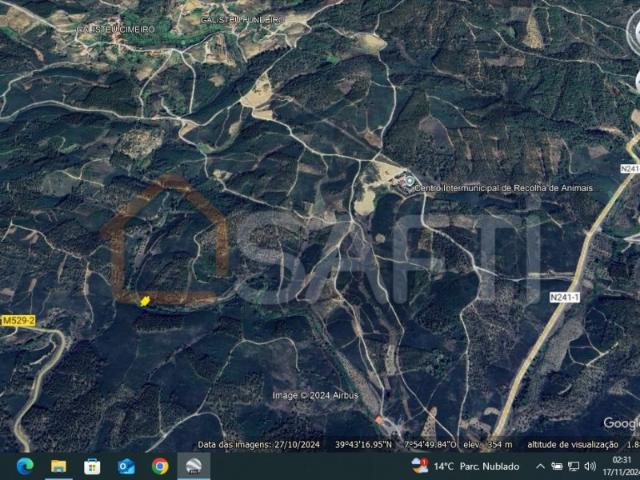Launch Microsoft Store from the taskbar
The height and width of the screenshot is (480, 640).
(x=92, y=466)
